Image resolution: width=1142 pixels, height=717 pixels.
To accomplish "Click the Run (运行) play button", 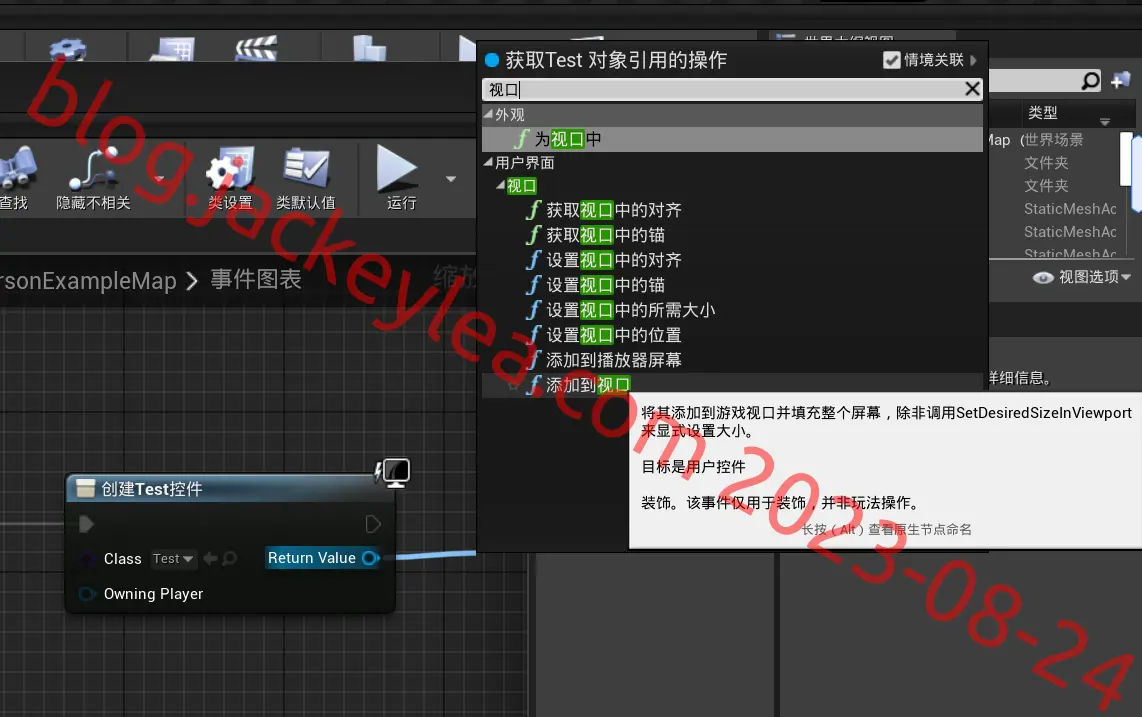I will point(397,169).
